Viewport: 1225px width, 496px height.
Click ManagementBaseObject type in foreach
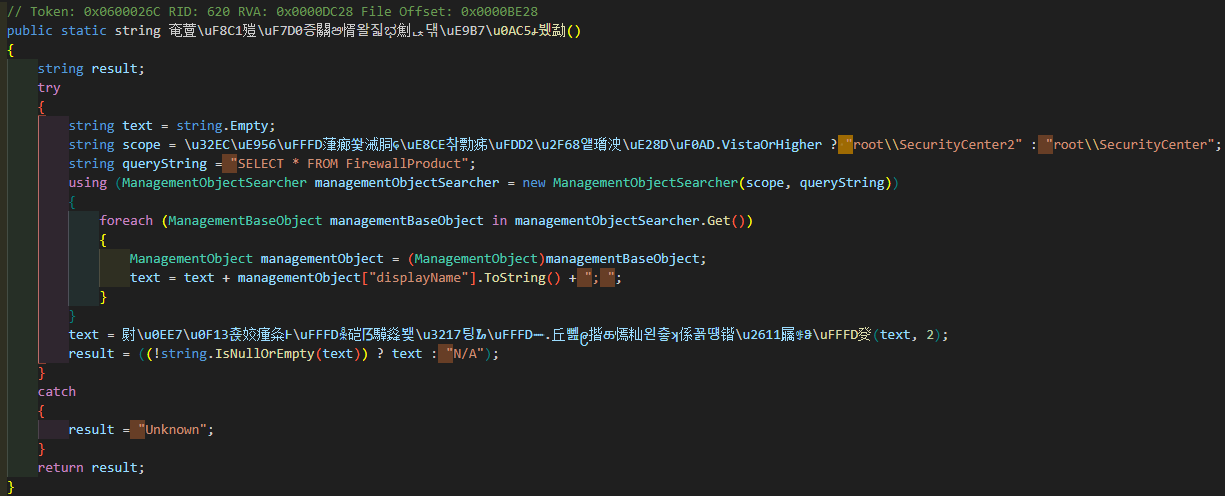click(245, 220)
